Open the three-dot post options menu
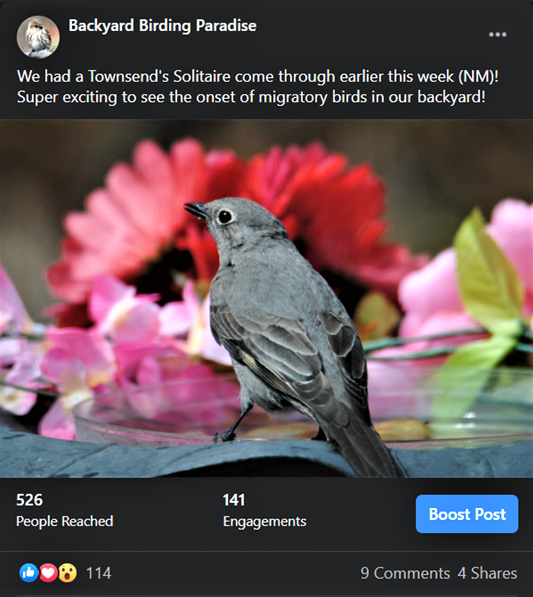 click(x=498, y=34)
